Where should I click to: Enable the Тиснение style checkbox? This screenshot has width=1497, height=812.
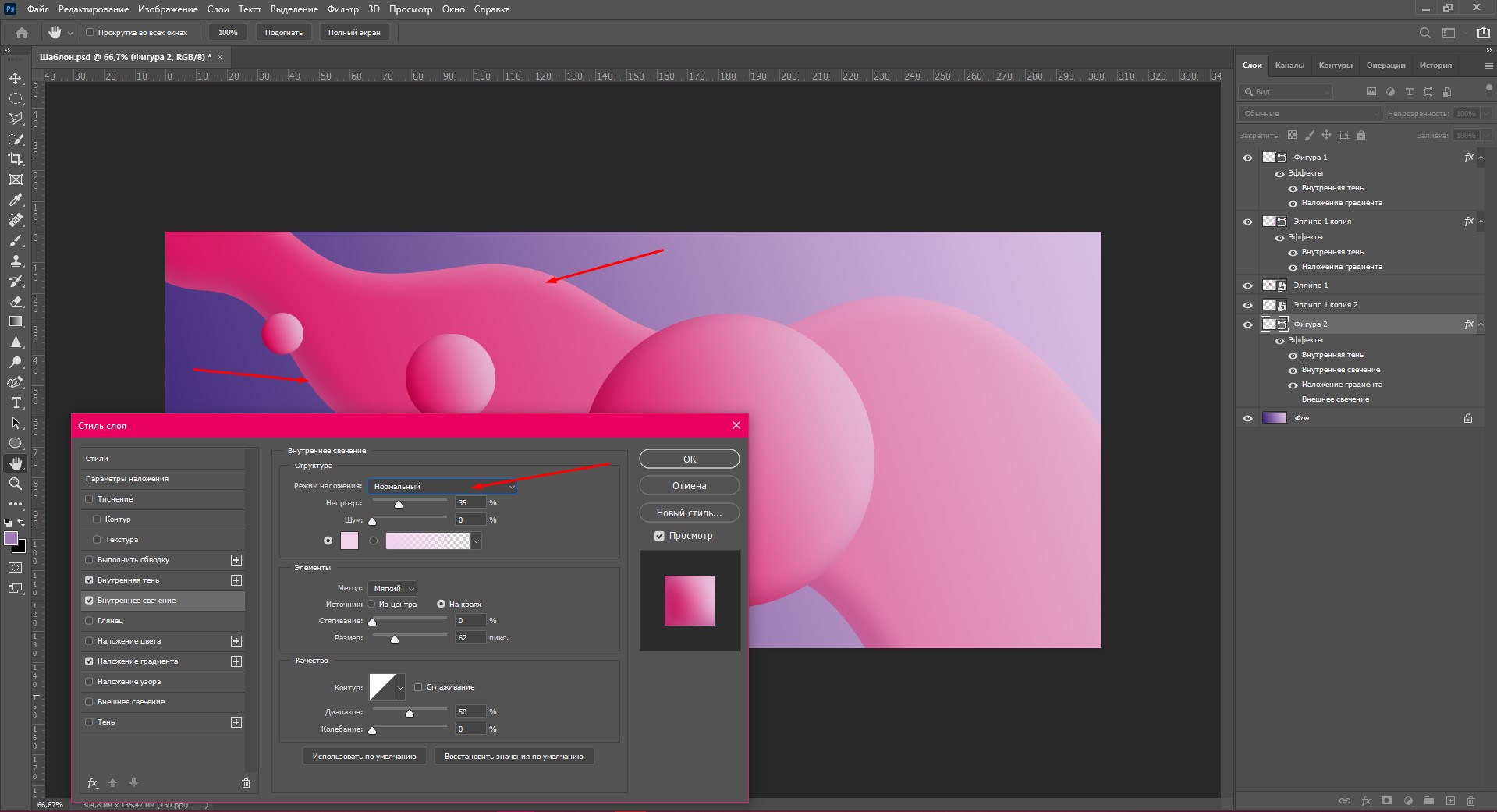pyautogui.click(x=89, y=499)
